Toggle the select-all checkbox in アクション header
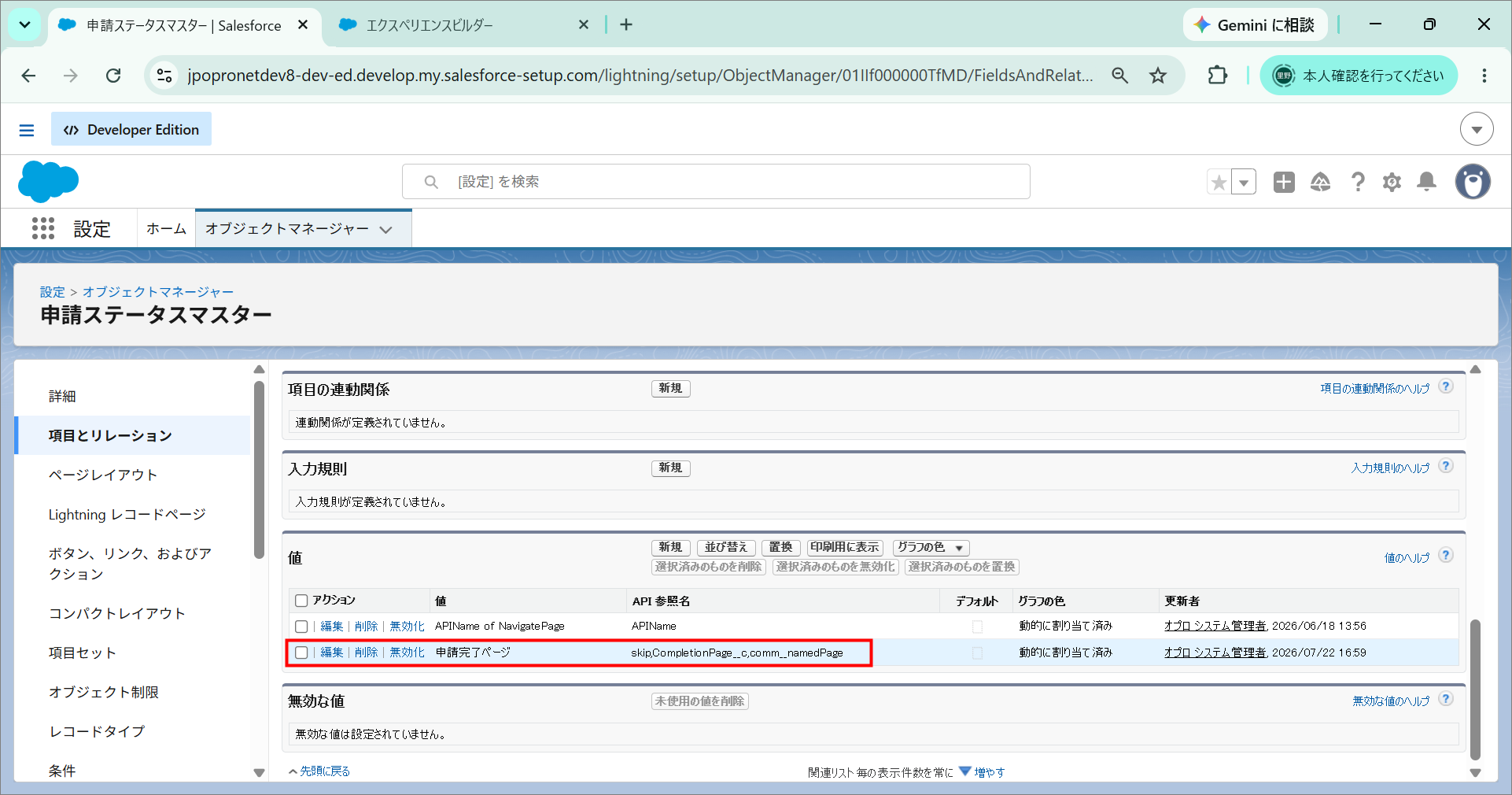The width and height of the screenshot is (1512, 795). tap(301, 601)
